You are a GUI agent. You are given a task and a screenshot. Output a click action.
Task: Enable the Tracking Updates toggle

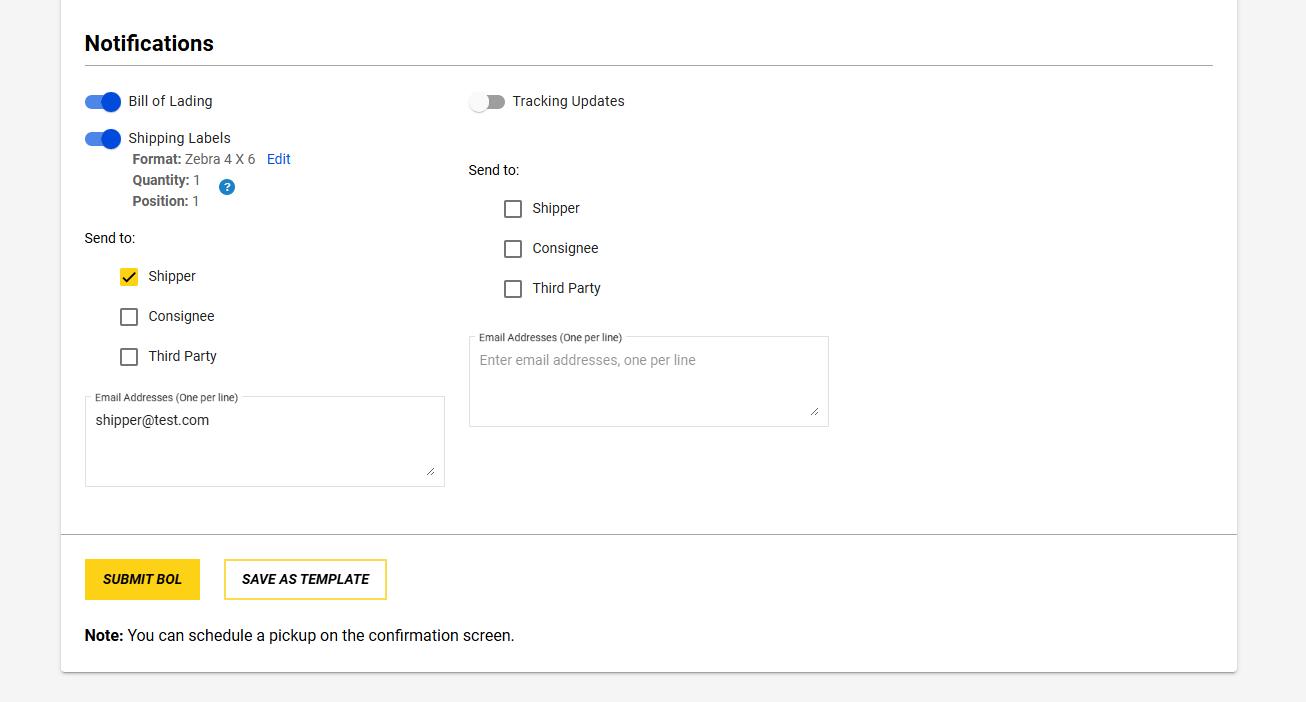(487, 102)
